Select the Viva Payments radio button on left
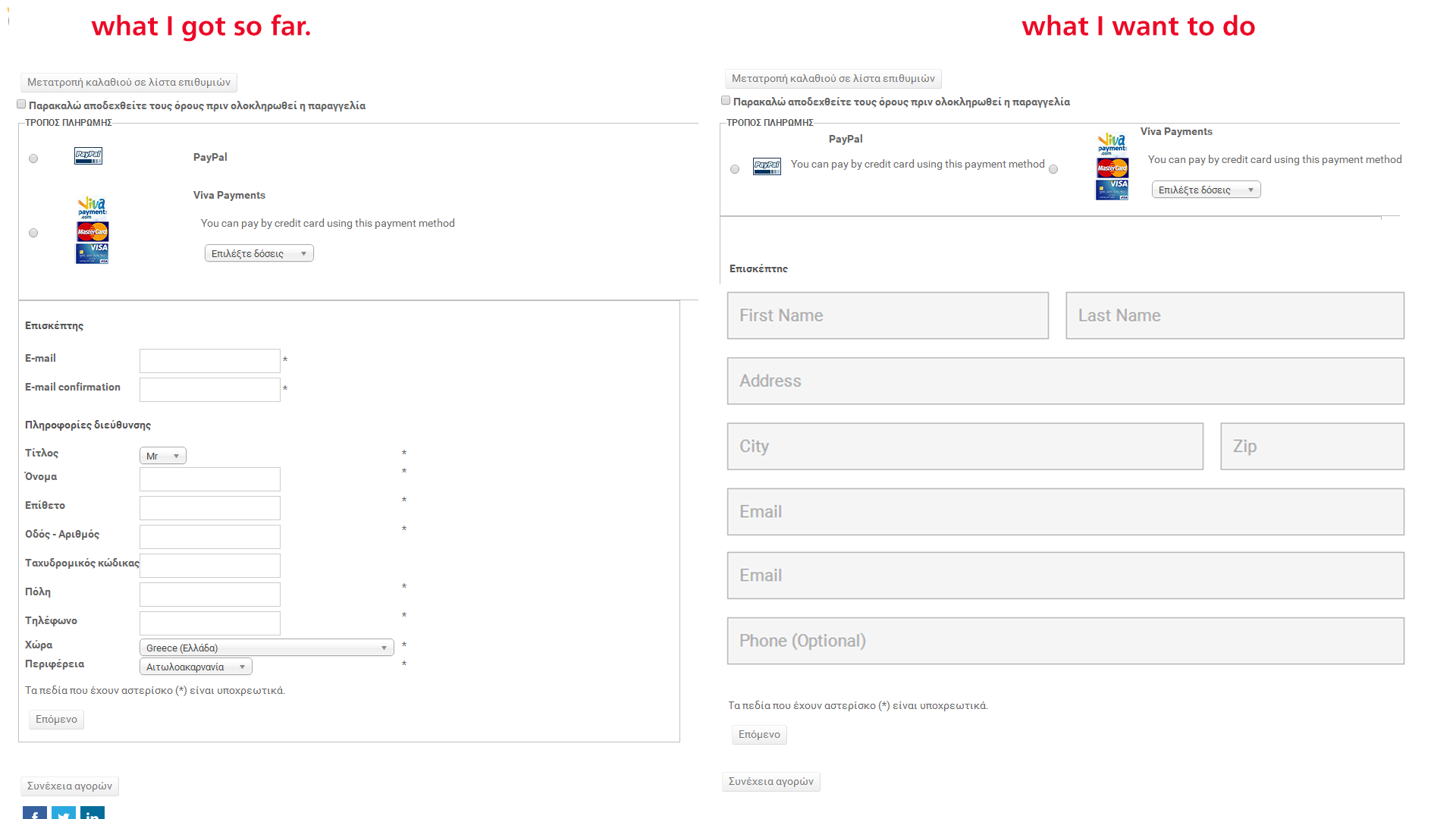The width and height of the screenshot is (1456, 819). pyautogui.click(x=33, y=233)
